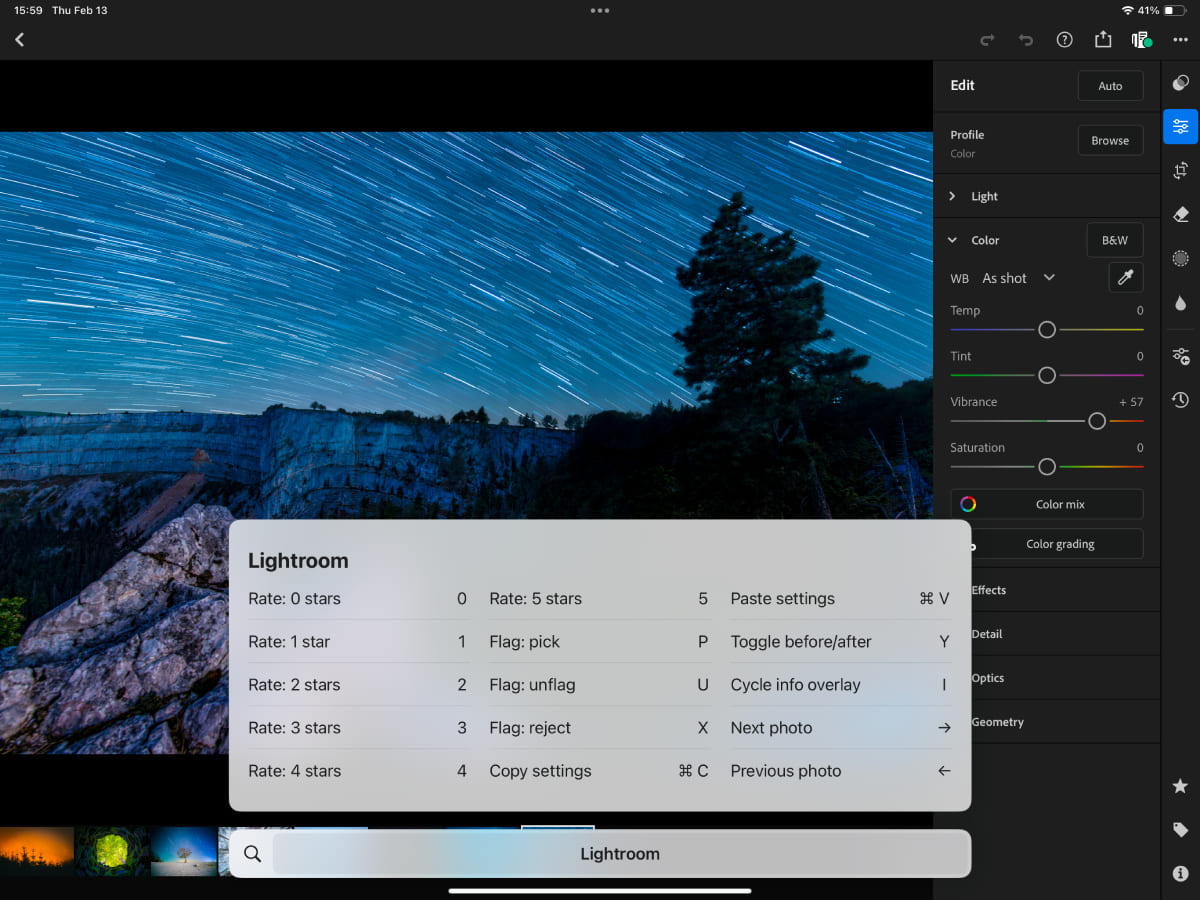
Task: Click the search magnifier icon
Action: (x=252, y=854)
